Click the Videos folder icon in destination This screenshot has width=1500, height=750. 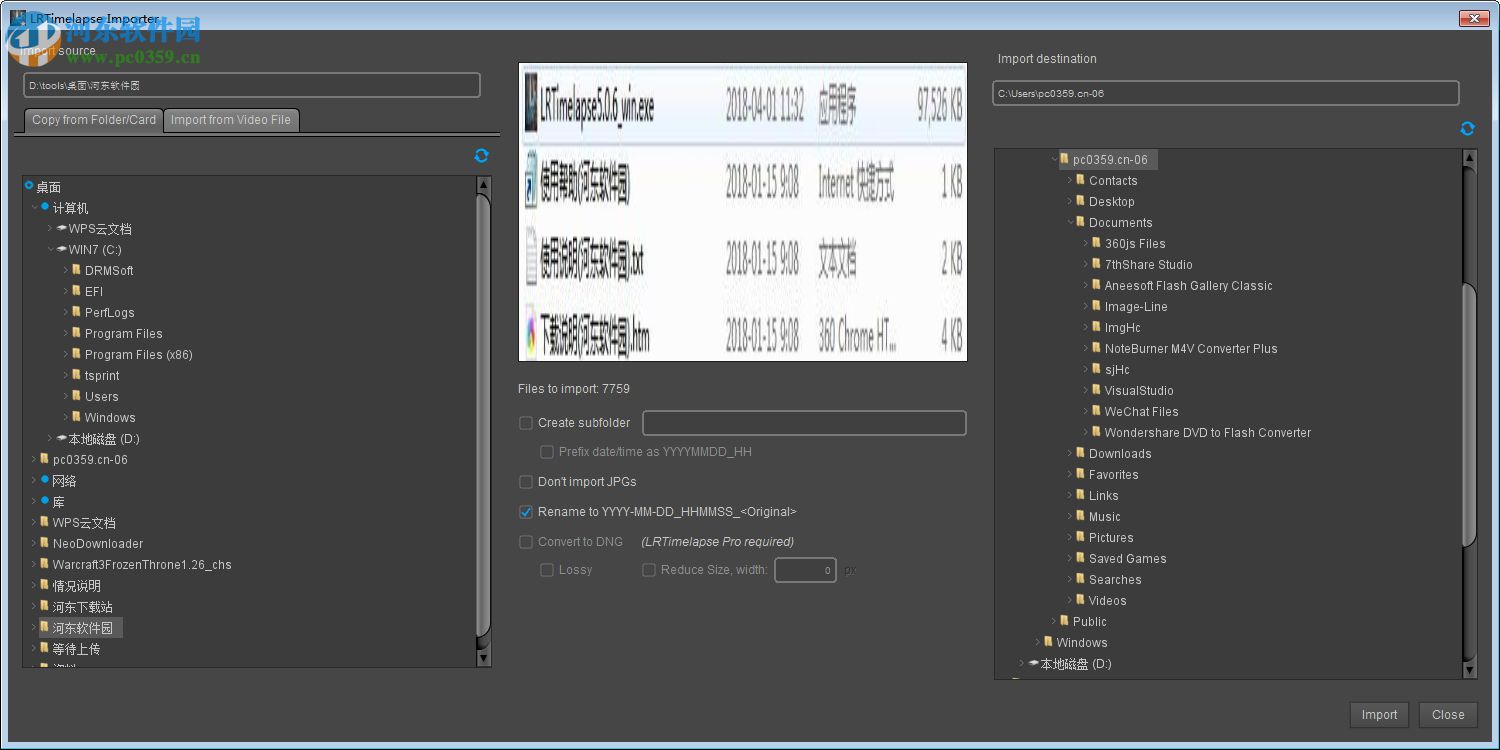click(1081, 600)
